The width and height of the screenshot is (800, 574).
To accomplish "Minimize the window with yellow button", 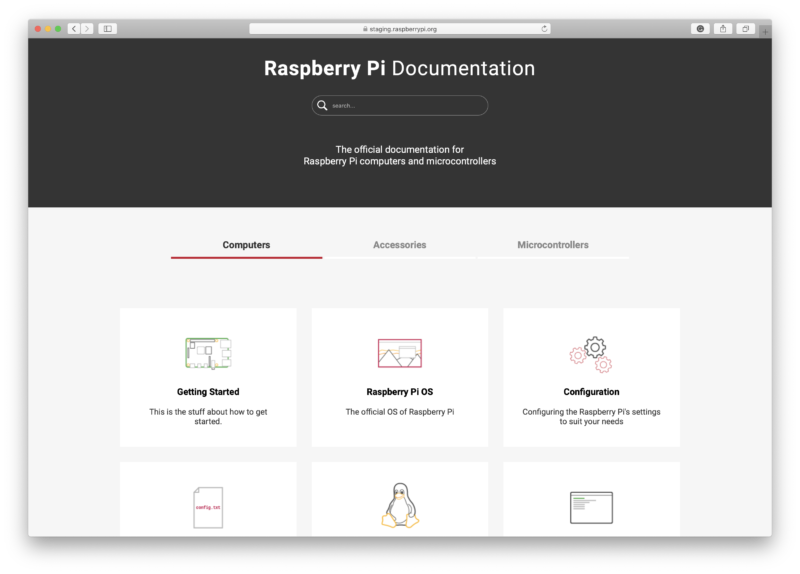I will tap(48, 29).
